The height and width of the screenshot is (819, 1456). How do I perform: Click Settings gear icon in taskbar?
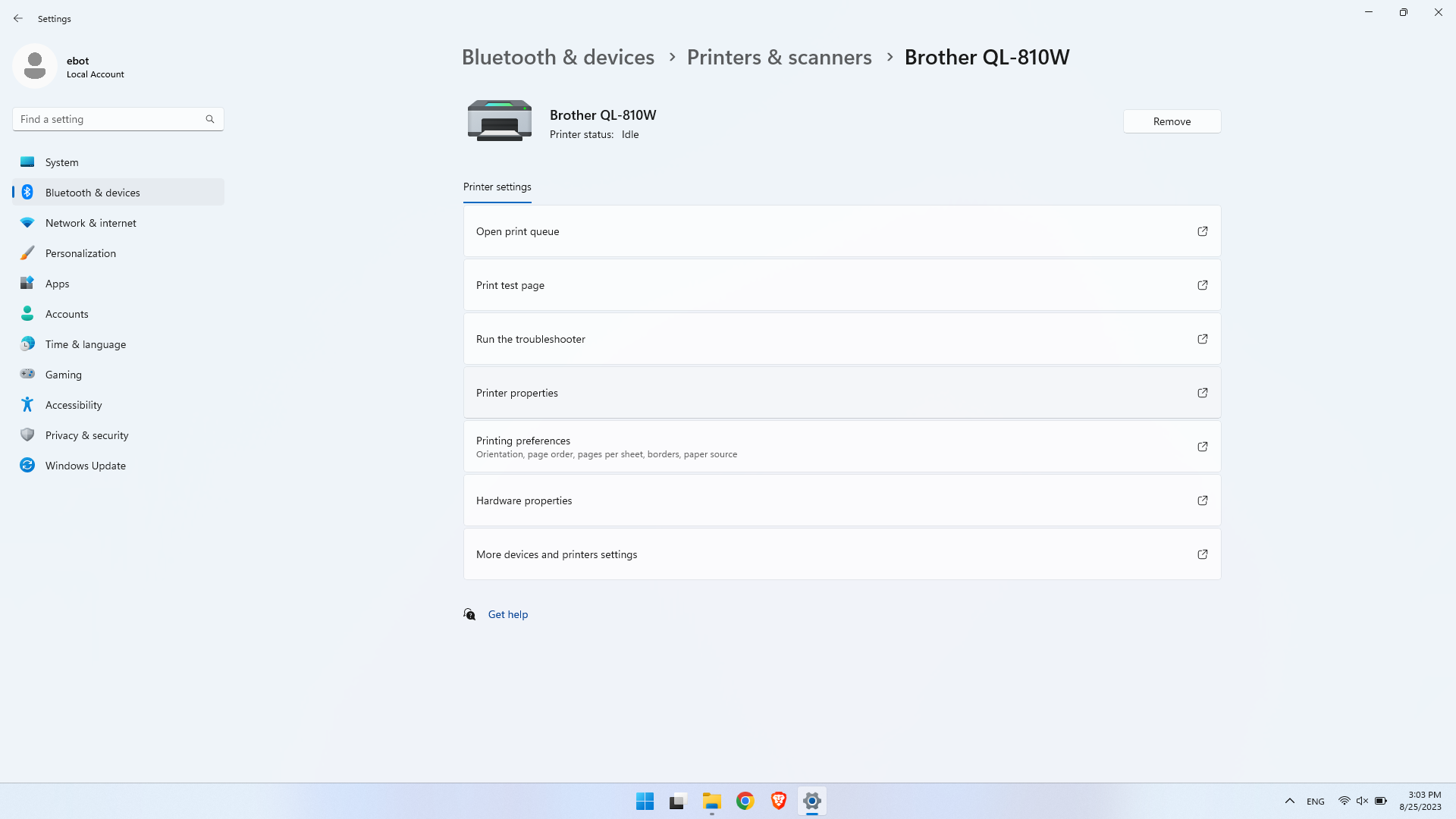point(811,801)
